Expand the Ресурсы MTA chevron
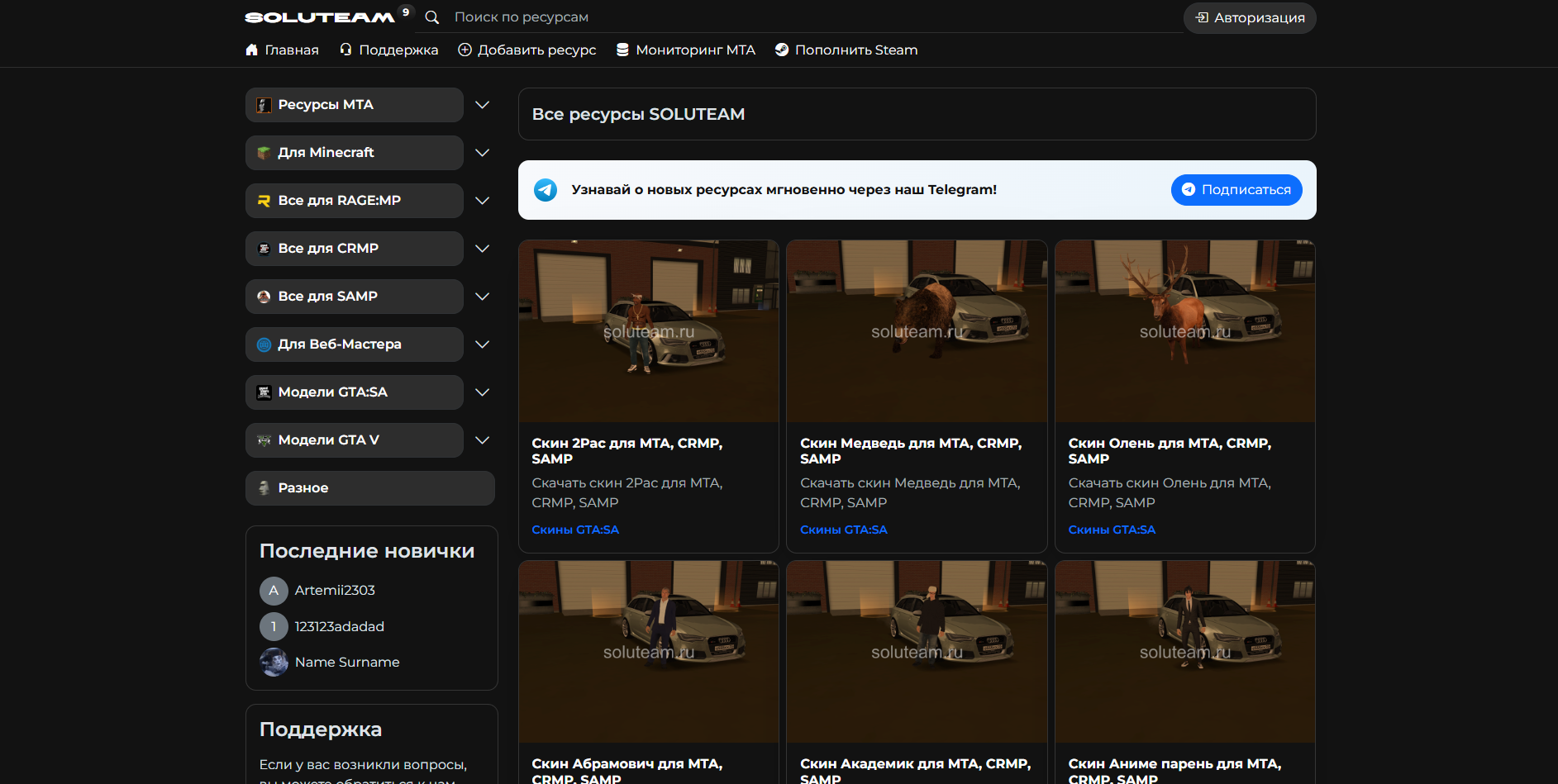The image size is (1558, 784). [x=483, y=105]
